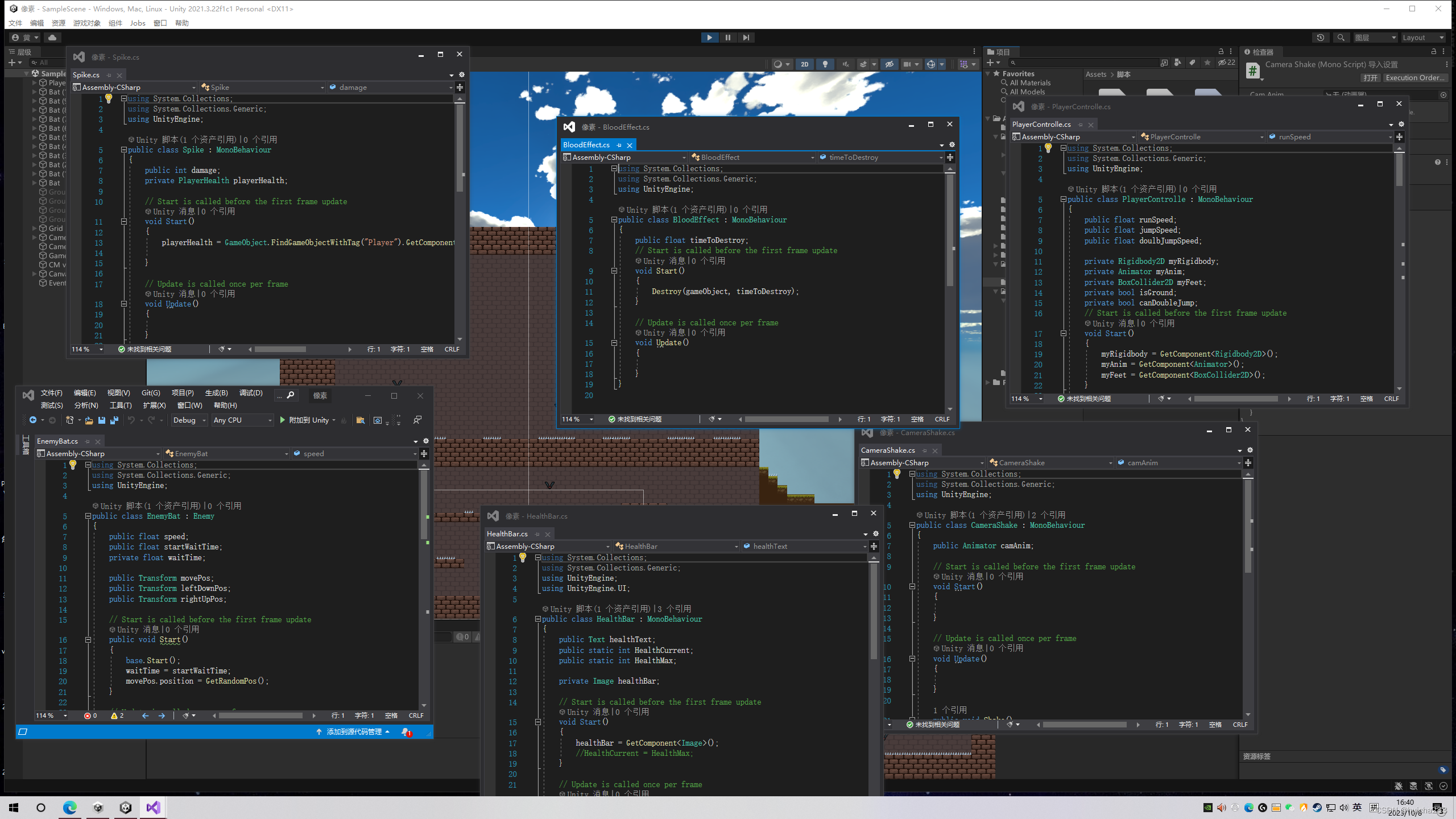
Task: Click the Unity Step frame button
Action: coord(746,38)
